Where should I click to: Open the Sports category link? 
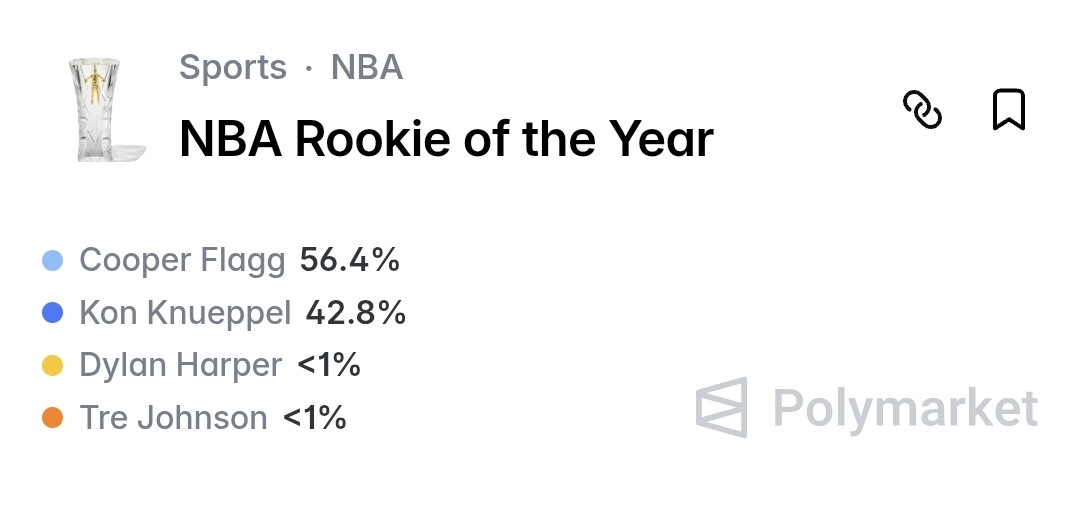[233, 68]
